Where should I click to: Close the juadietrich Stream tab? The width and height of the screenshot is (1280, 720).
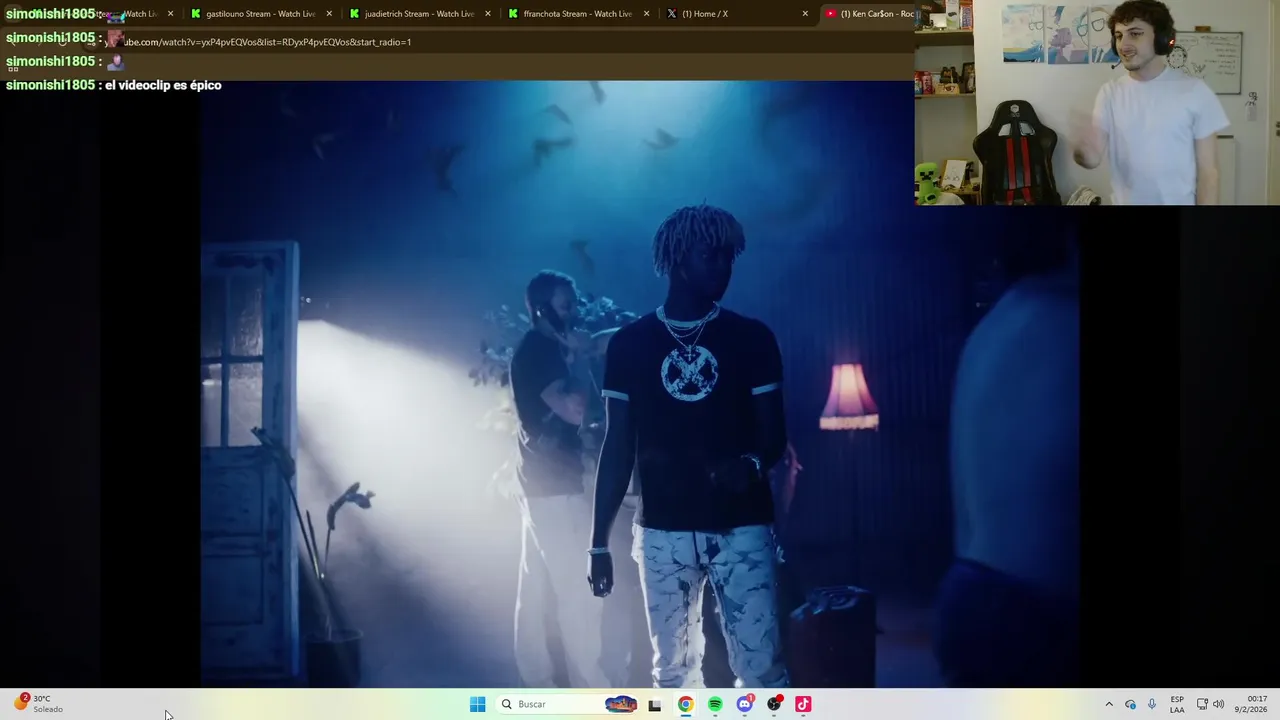tap(488, 14)
